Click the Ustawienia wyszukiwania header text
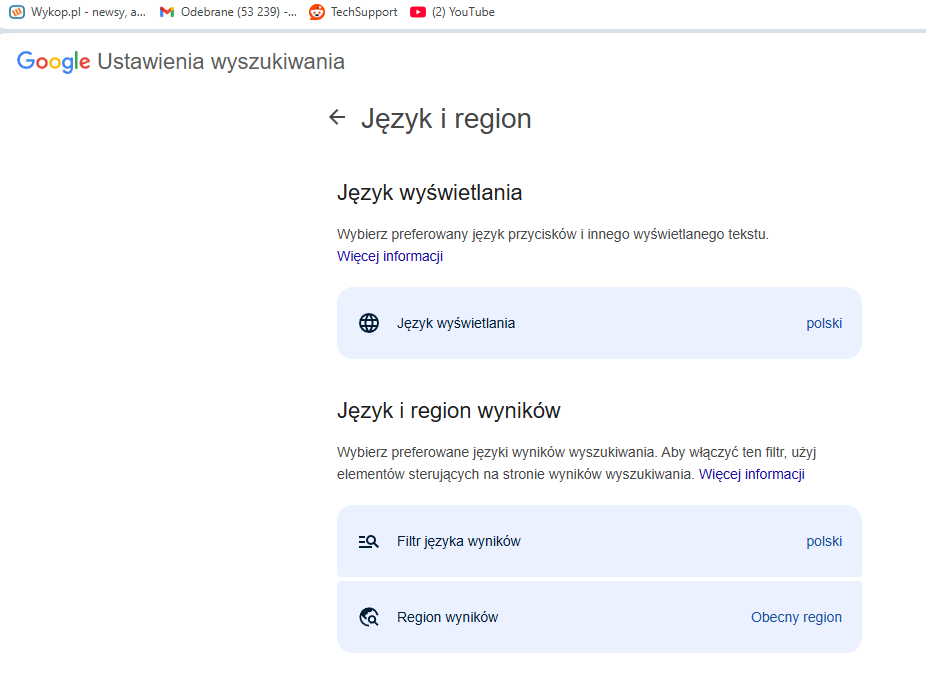 tap(221, 62)
